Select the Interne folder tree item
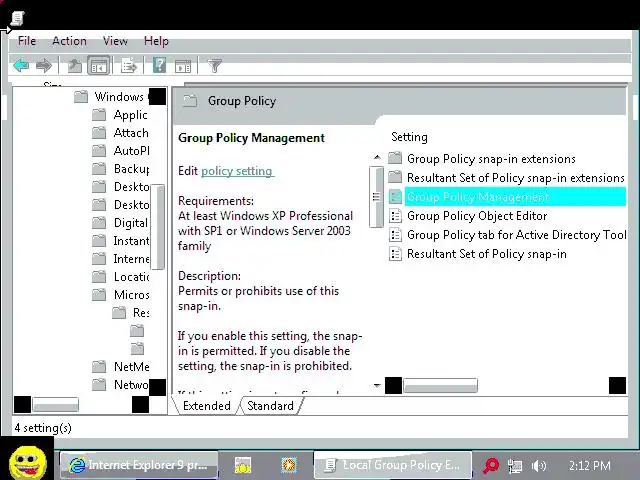The width and height of the screenshot is (640, 480). [121, 259]
